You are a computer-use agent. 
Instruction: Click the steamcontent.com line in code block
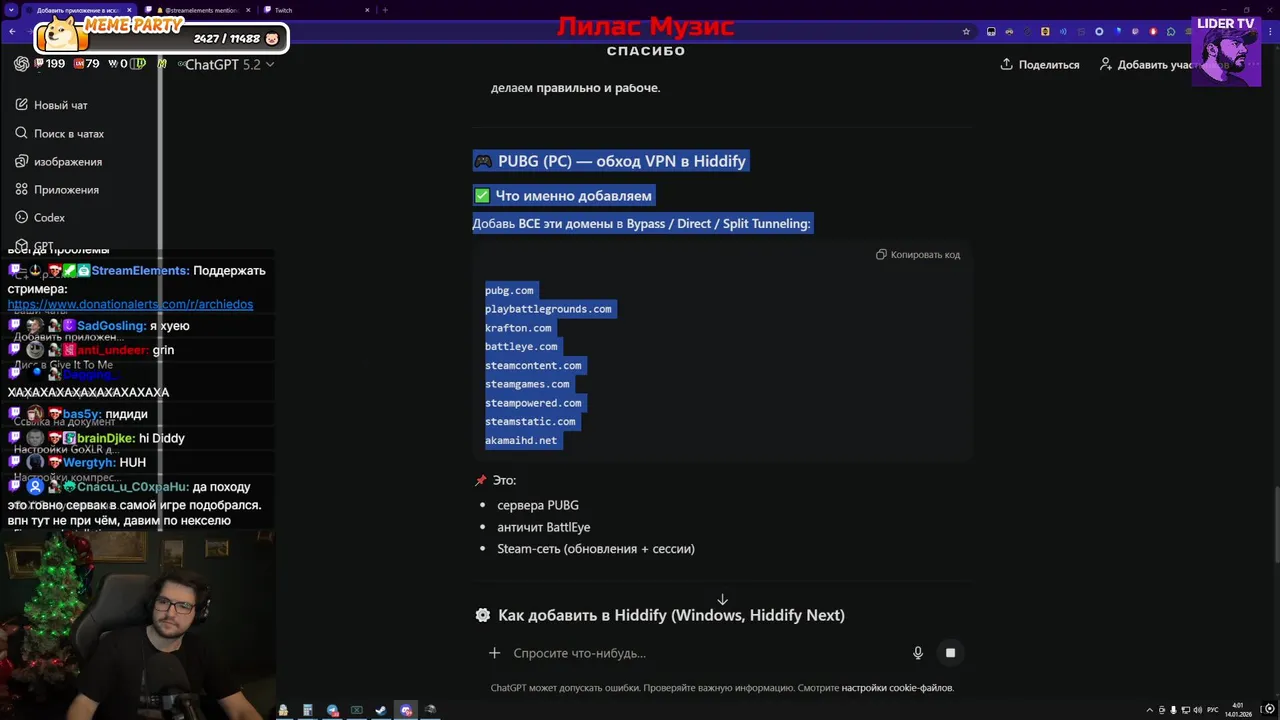(x=533, y=365)
